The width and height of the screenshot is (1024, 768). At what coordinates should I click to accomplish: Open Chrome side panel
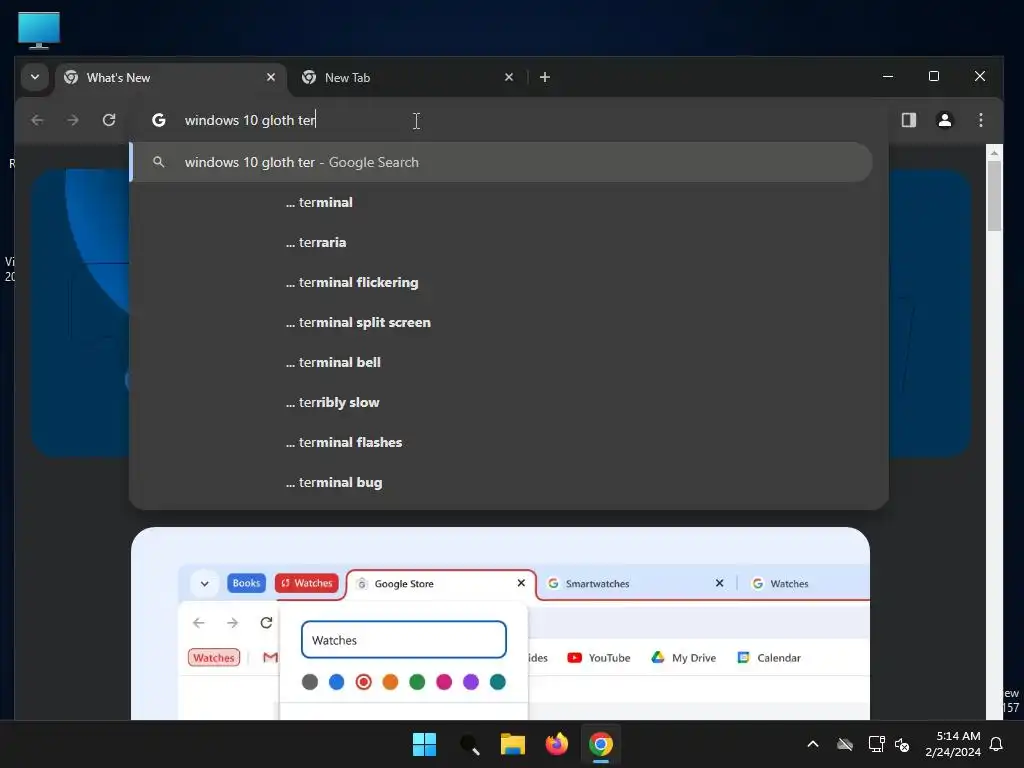[908, 120]
